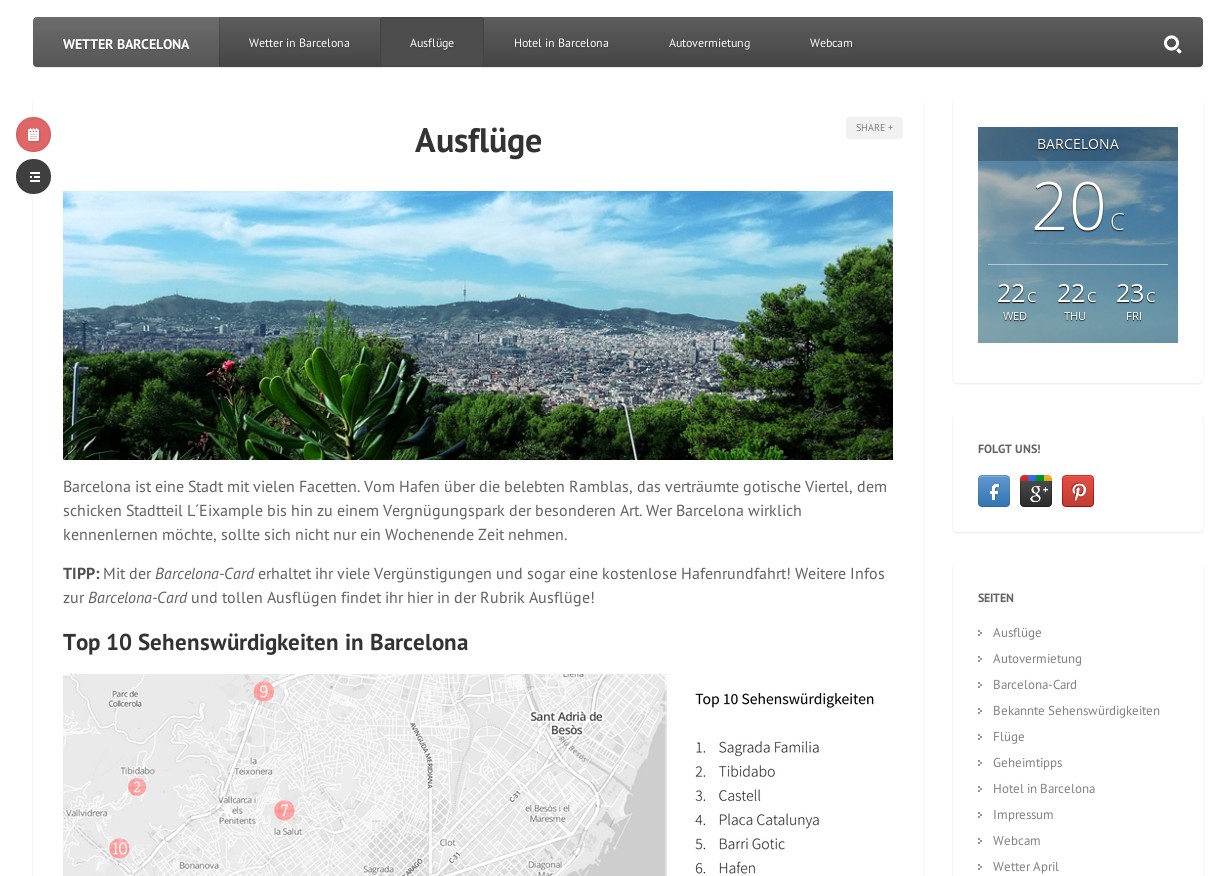Click the THU forecast of 22 C
This screenshot has width=1223, height=876.
(x=1076, y=300)
